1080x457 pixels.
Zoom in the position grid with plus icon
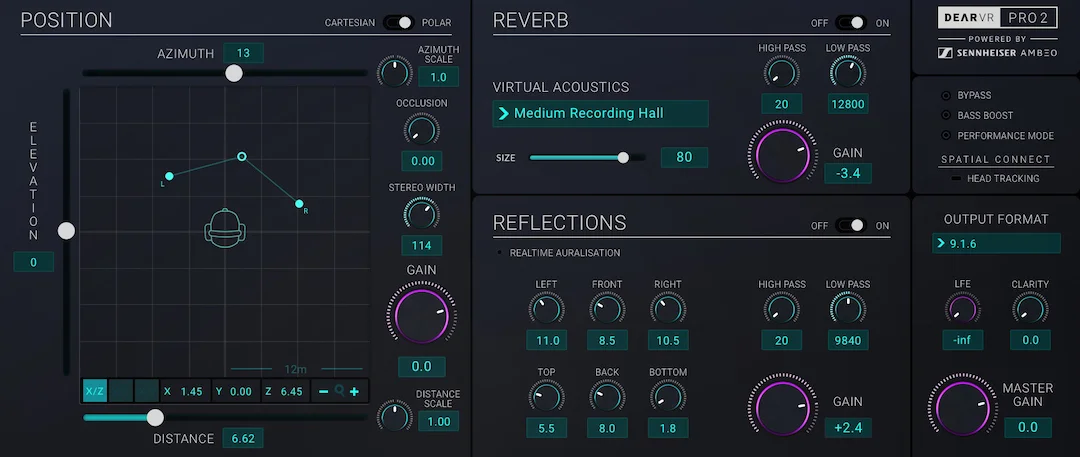[354, 392]
